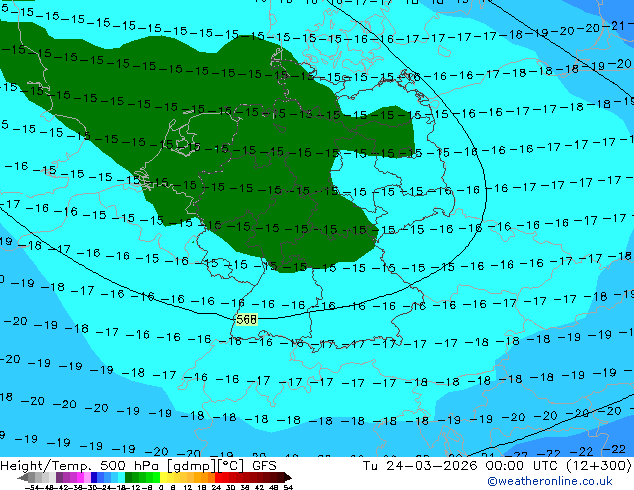Click the GFS model name in the title
The image size is (634, 490).
click(x=264, y=466)
